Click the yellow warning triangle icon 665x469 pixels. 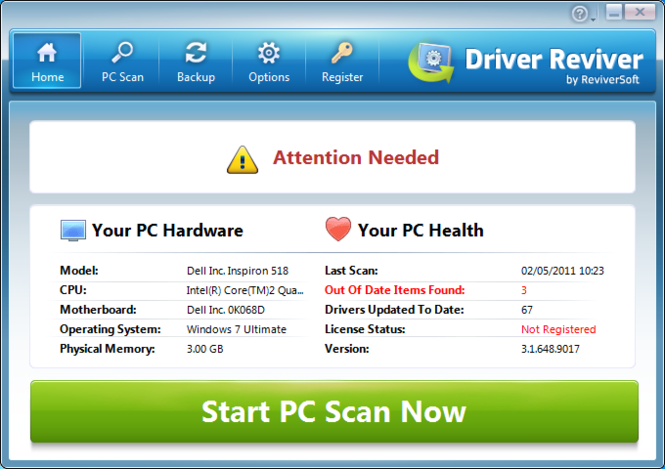coord(242,160)
